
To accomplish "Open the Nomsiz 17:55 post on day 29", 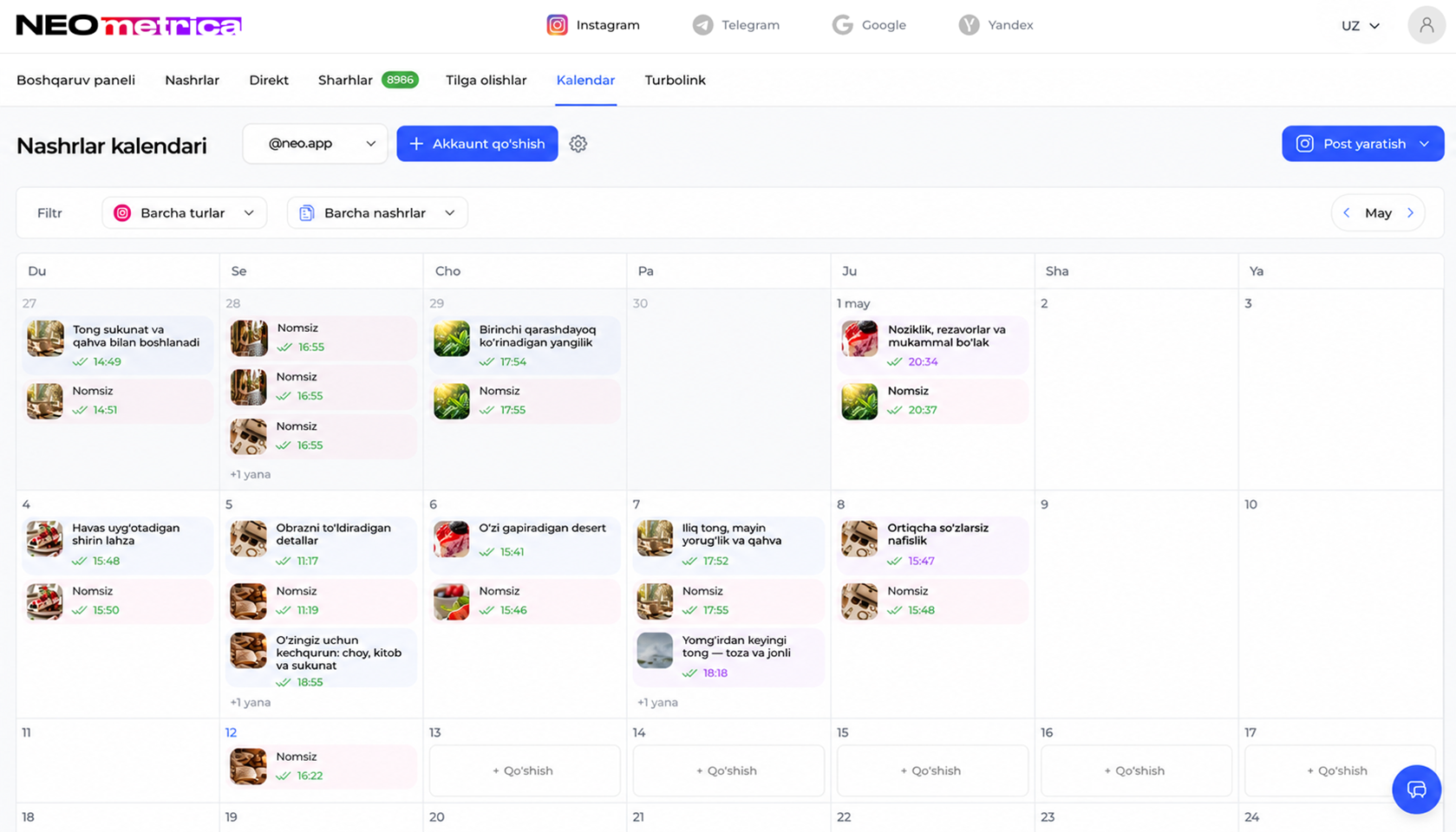I will coord(525,401).
